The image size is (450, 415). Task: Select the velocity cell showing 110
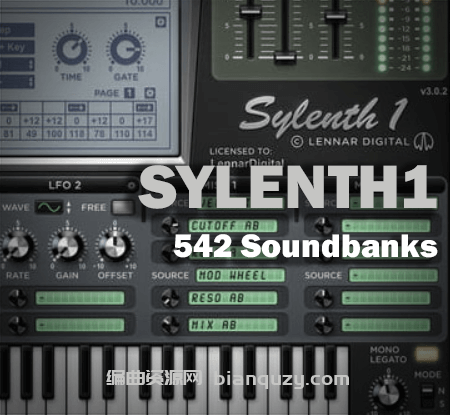[122, 134]
